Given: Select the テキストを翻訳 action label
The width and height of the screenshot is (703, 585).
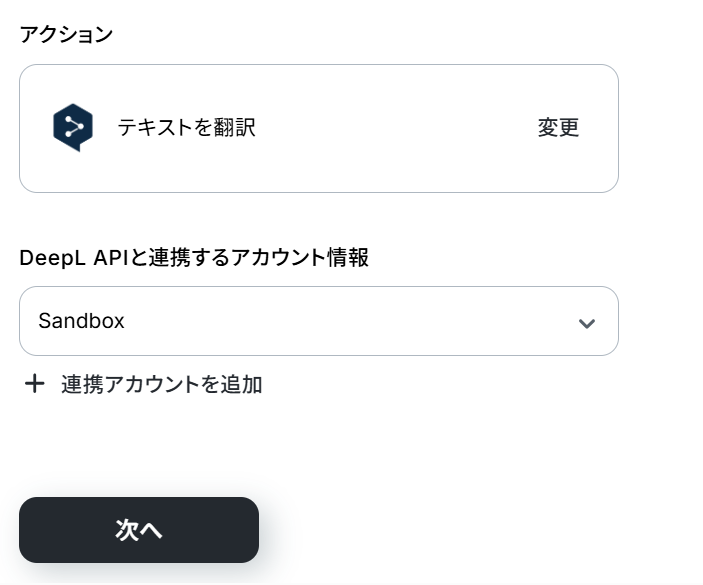Looking at the screenshot, I should click(x=187, y=127).
